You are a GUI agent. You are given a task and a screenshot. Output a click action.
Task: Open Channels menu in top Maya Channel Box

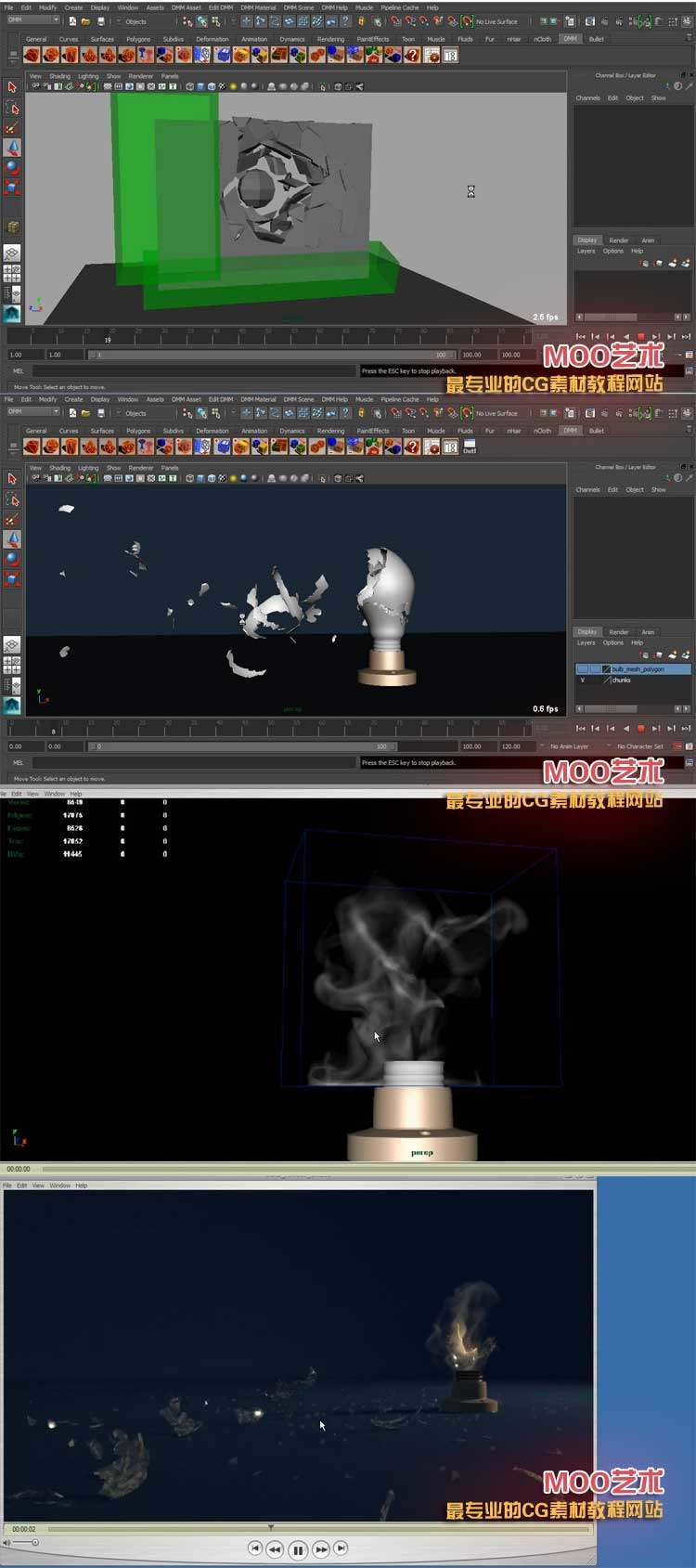(x=588, y=97)
